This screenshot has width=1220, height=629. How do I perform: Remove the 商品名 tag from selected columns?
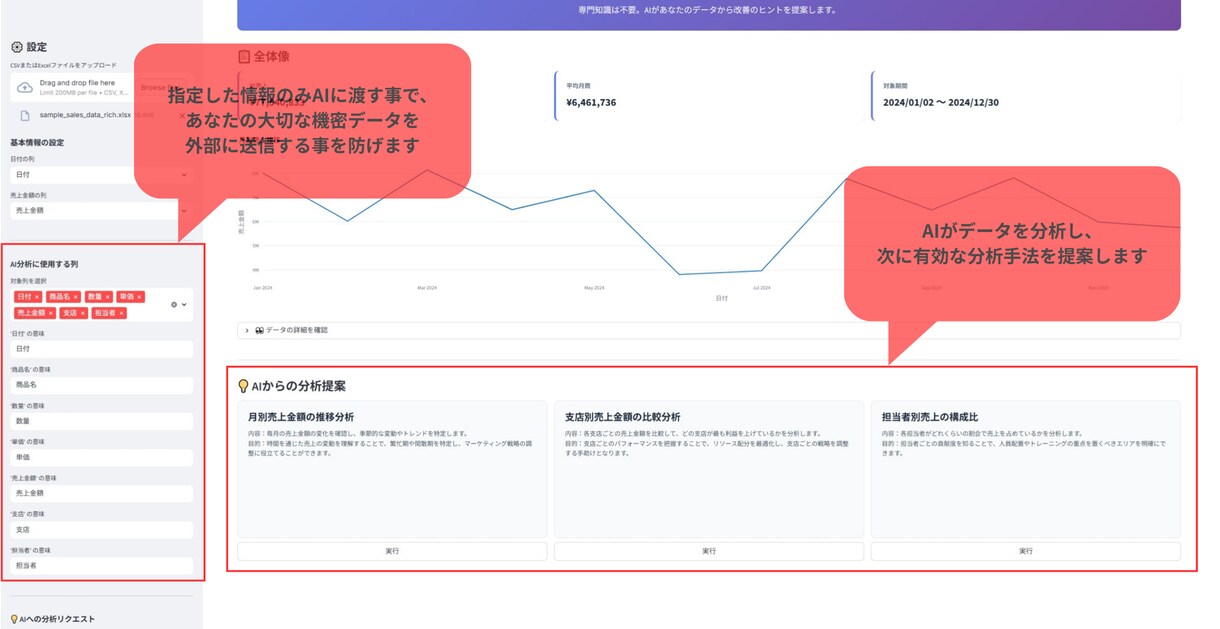point(75,297)
